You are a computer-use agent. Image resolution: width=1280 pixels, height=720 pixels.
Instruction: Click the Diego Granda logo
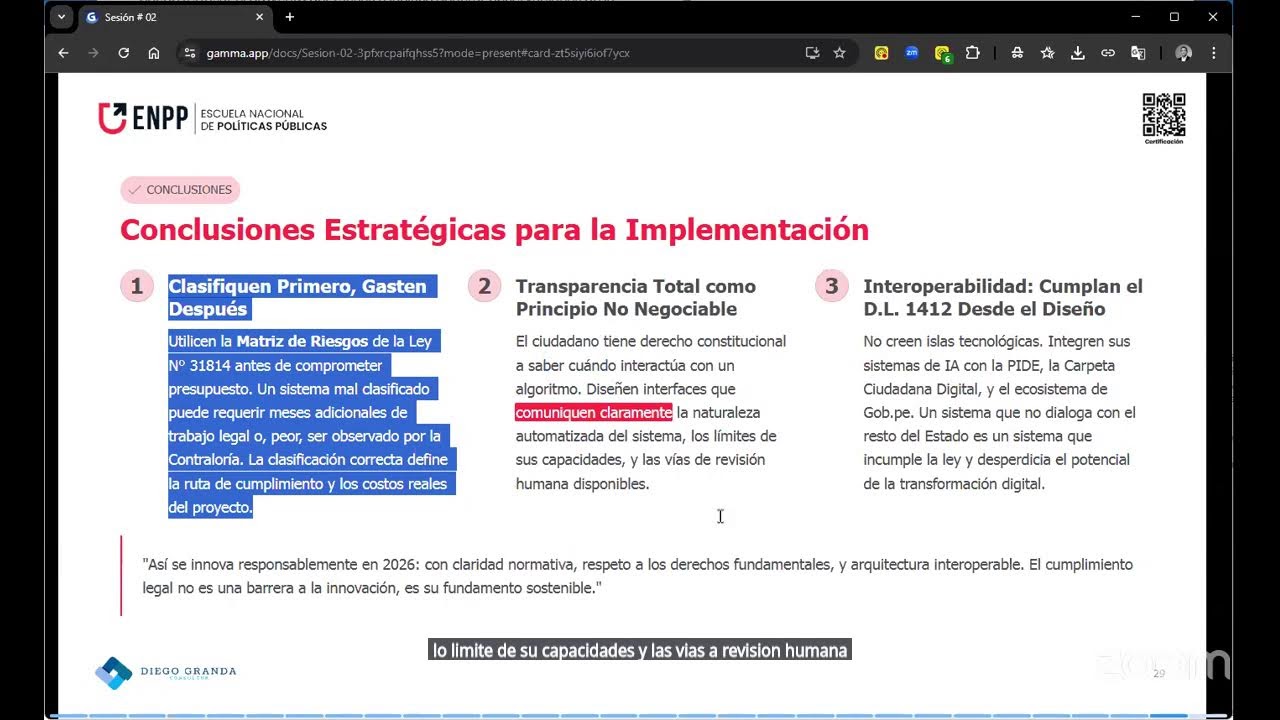click(166, 673)
